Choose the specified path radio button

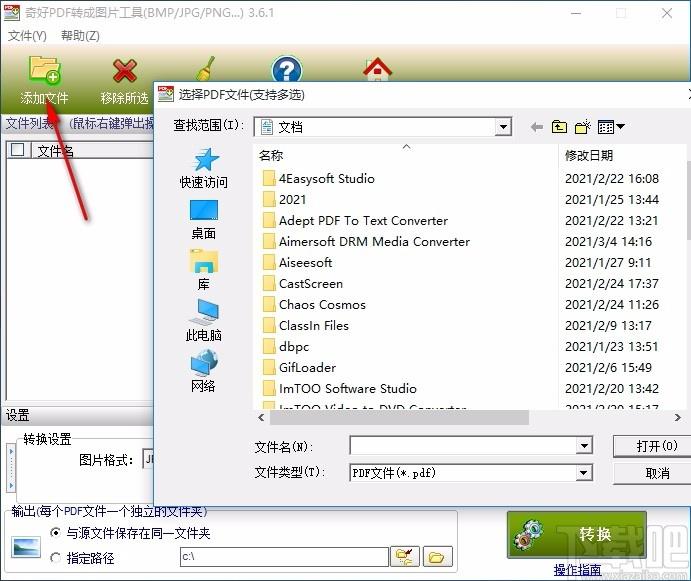click(56, 558)
